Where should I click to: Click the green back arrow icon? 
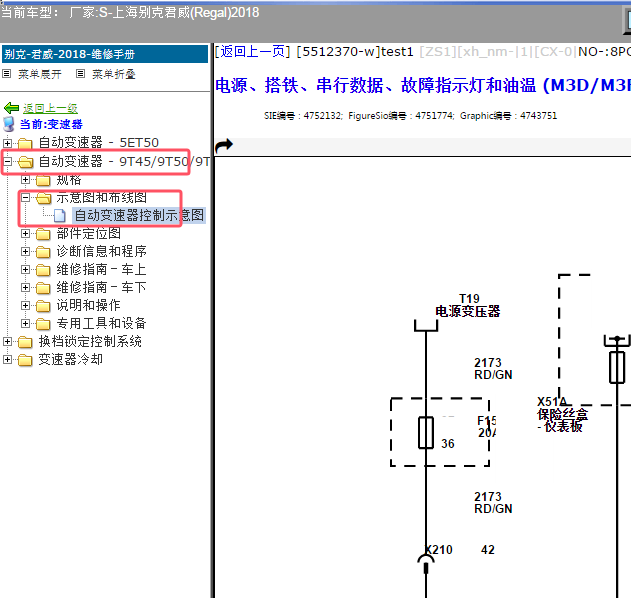click(x=11, y=108)
